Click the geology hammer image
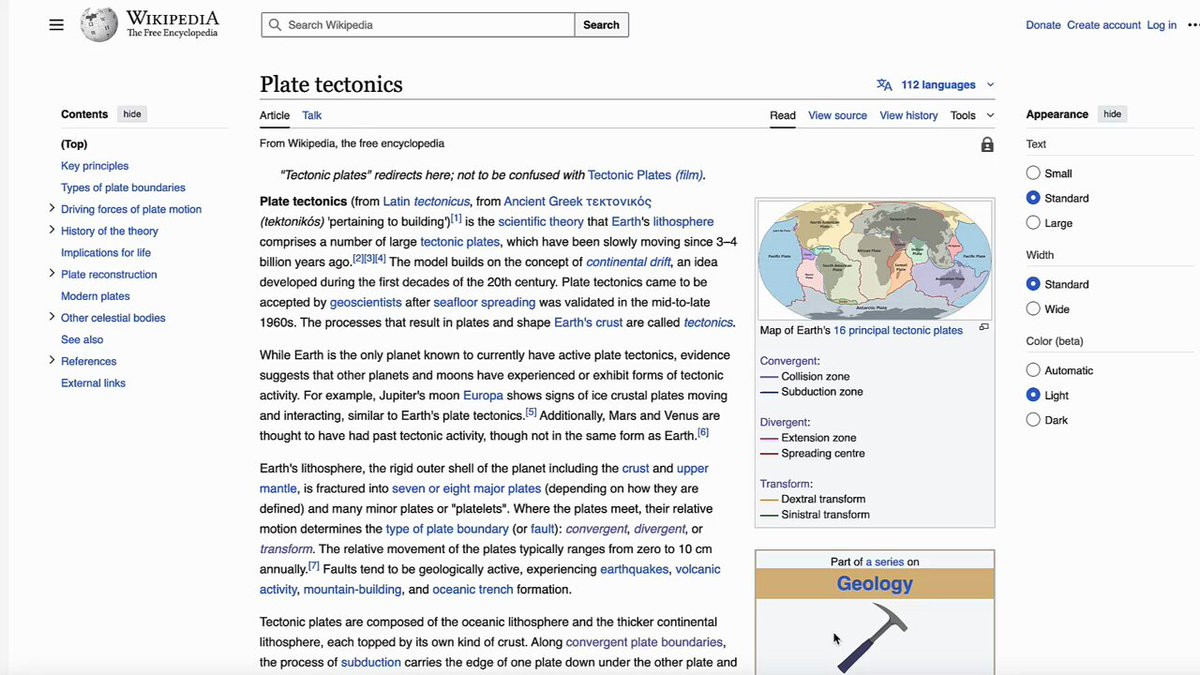Viewport: 1200px width, 675px height. (x=874, y=637)
